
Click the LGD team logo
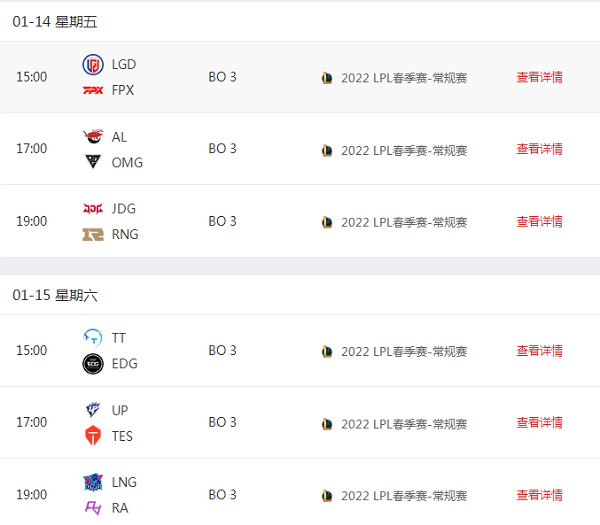tap(93, 65)
